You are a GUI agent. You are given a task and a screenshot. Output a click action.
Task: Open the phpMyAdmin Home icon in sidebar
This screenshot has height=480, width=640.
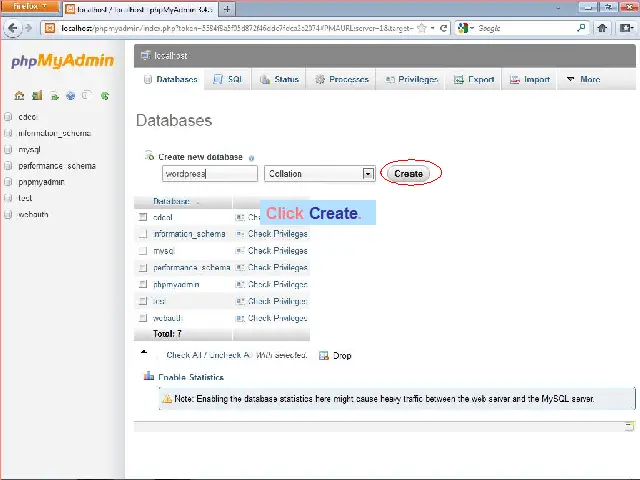pos(19,96)
